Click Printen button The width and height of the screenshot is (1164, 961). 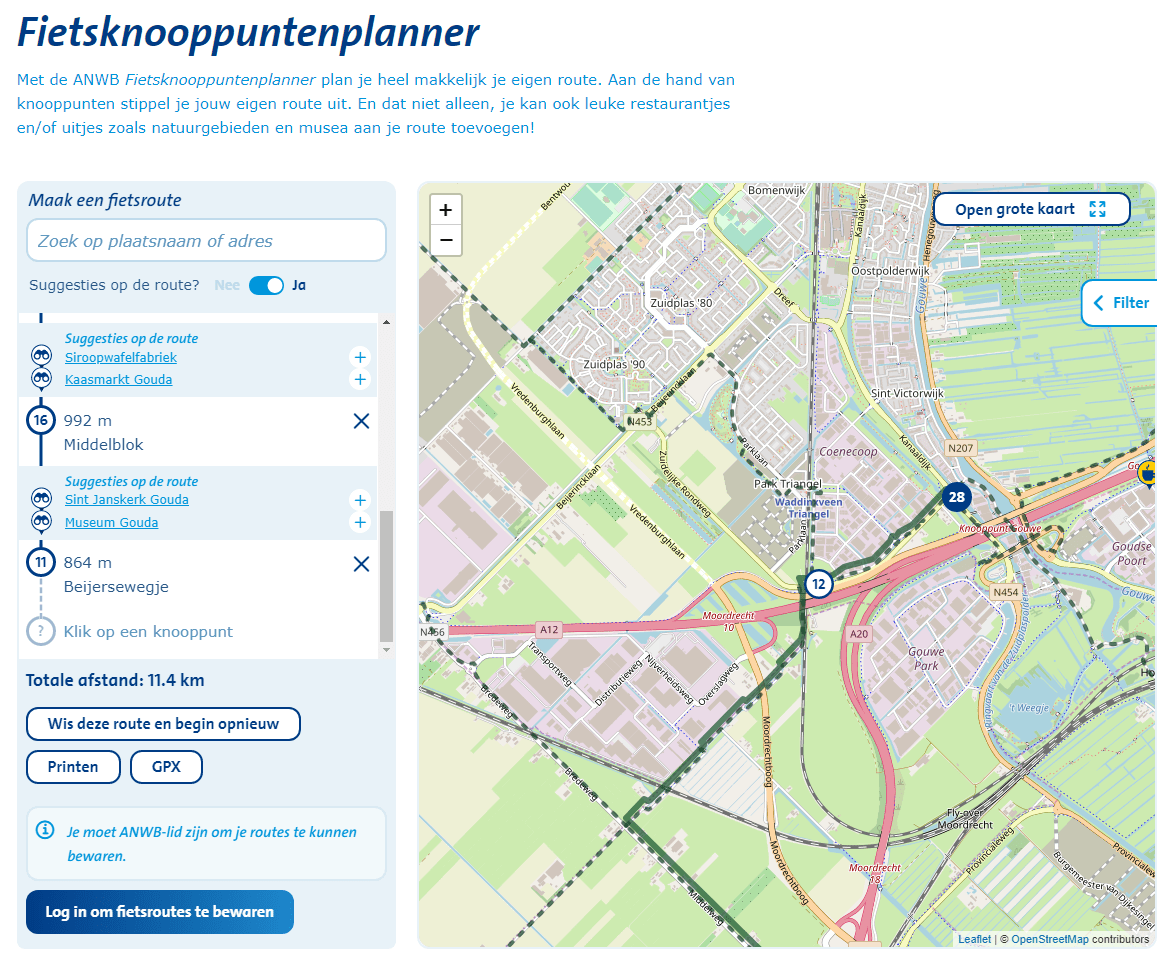coord(73,767)
